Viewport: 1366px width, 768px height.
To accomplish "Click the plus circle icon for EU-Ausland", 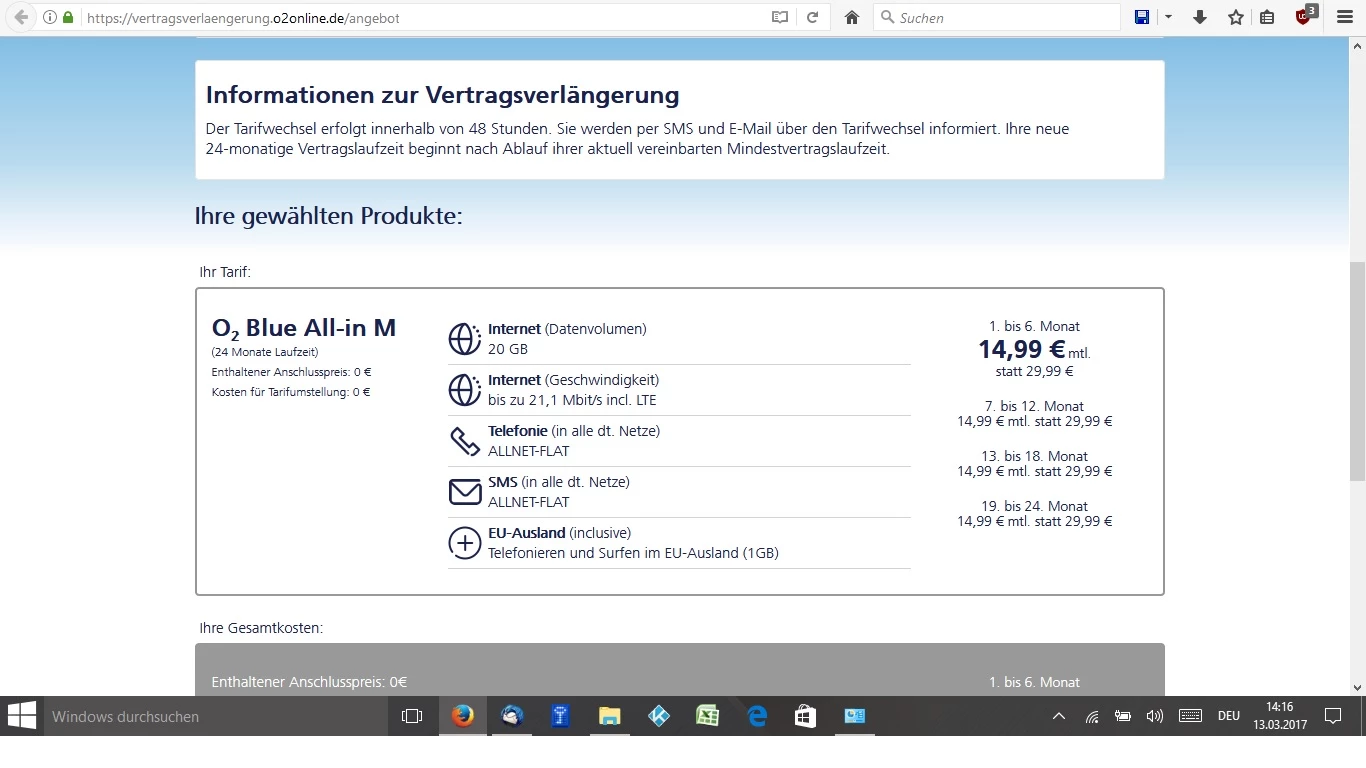I will pos(465,543).
